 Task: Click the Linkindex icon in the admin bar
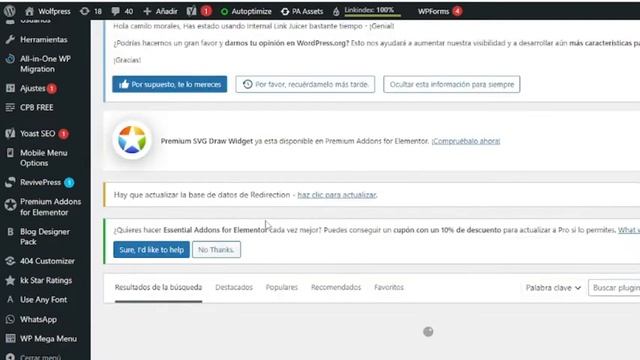point(336,12)
